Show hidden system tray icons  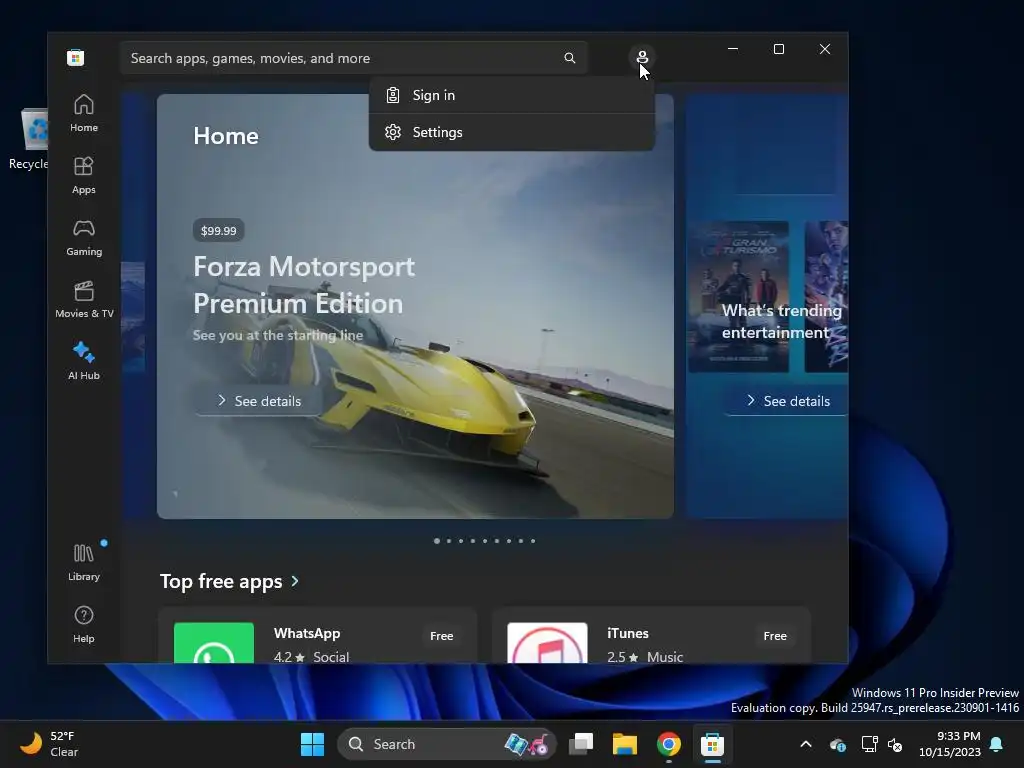tap(806, 744)
